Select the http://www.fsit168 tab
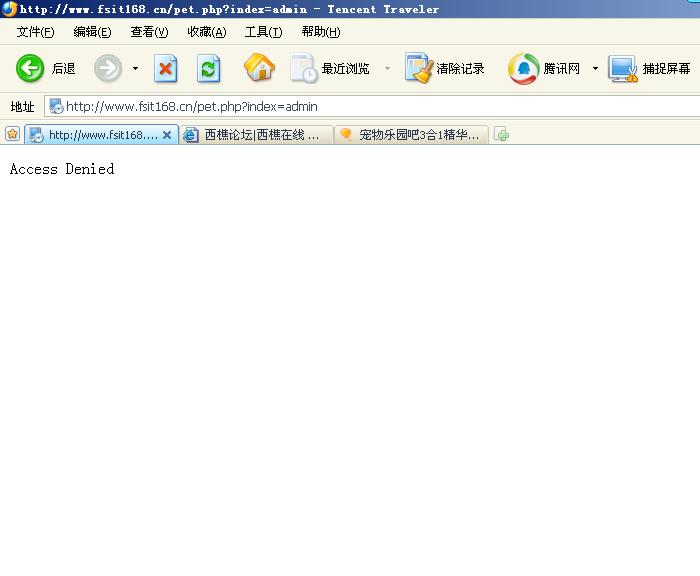Screen dimensions: 700x576 101,134
